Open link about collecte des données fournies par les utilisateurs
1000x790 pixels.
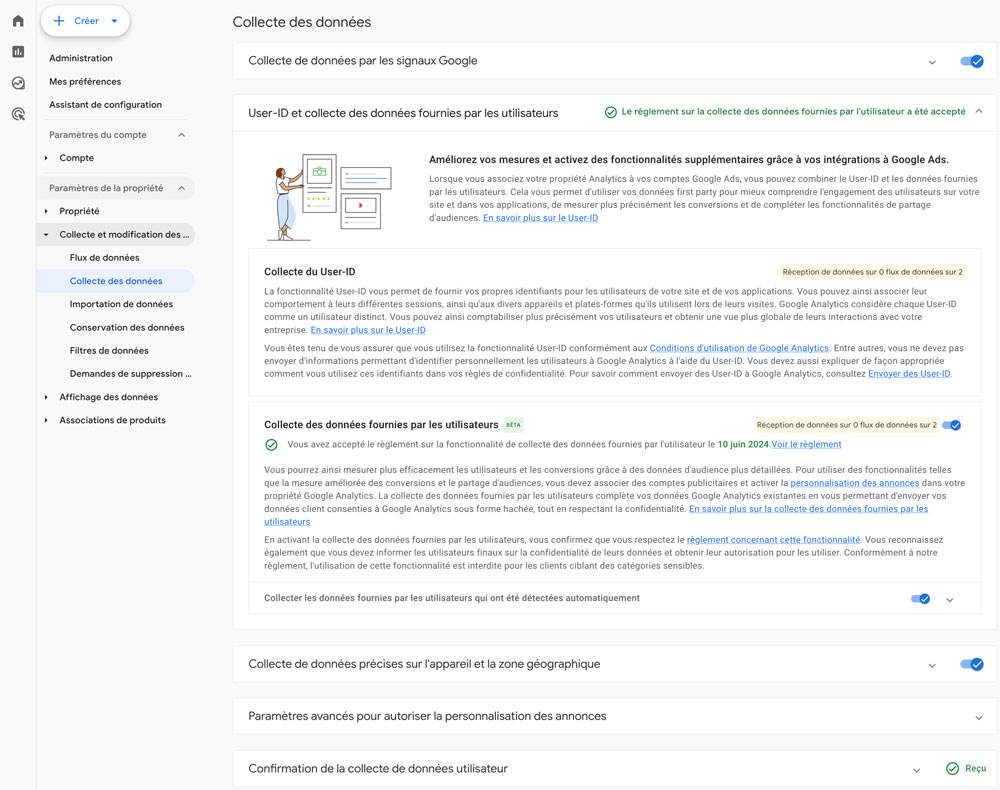pyautogui.click(x=808, y=509)
